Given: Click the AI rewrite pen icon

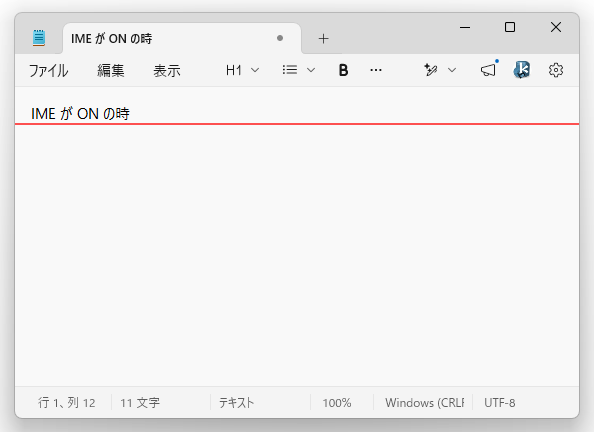Looking at the screenshot, I should (431, 70).
